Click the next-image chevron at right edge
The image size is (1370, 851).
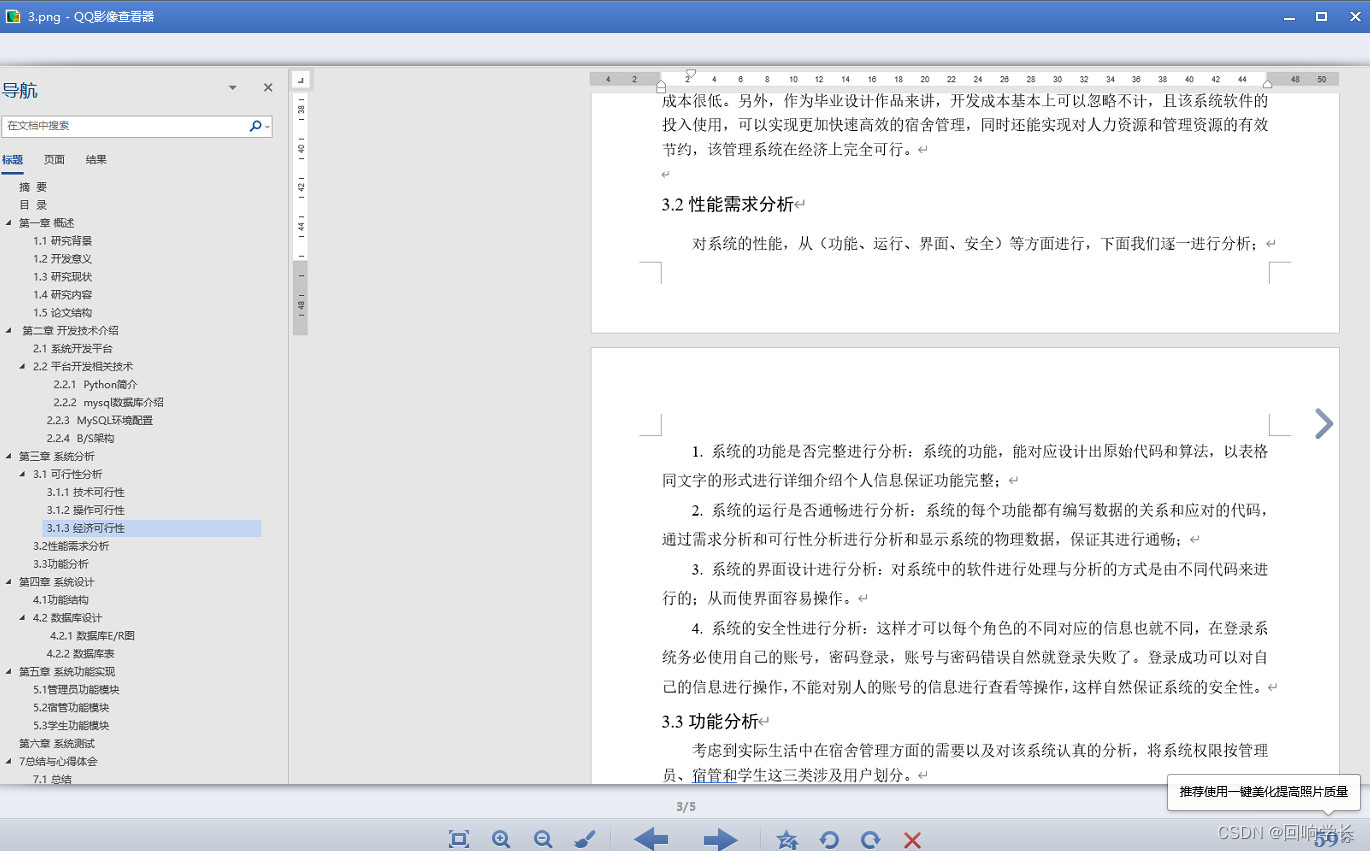pos(1323,423)
